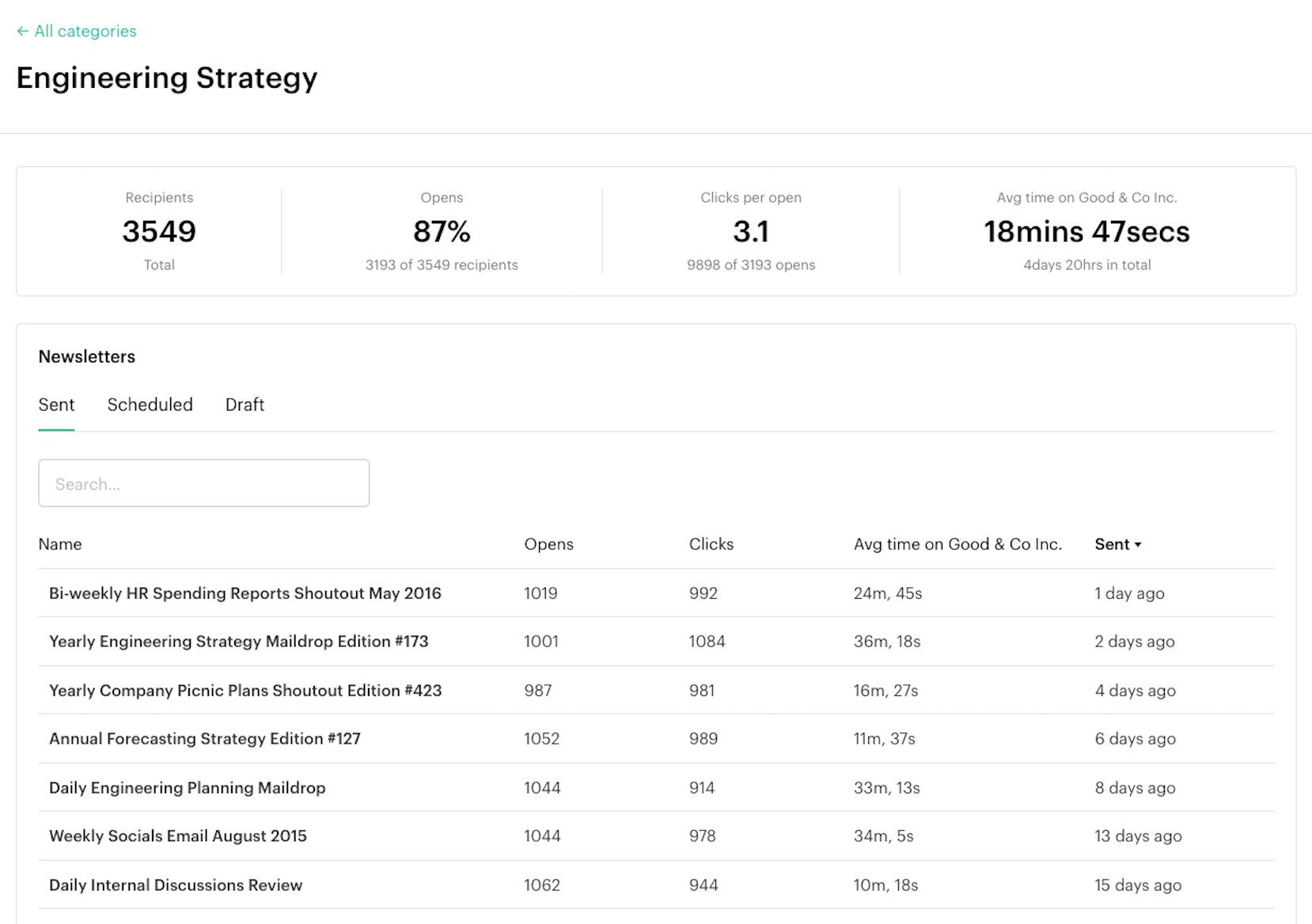1312x924 pixels.
Task: Select the Draft tab
Action: pos(245,405)
